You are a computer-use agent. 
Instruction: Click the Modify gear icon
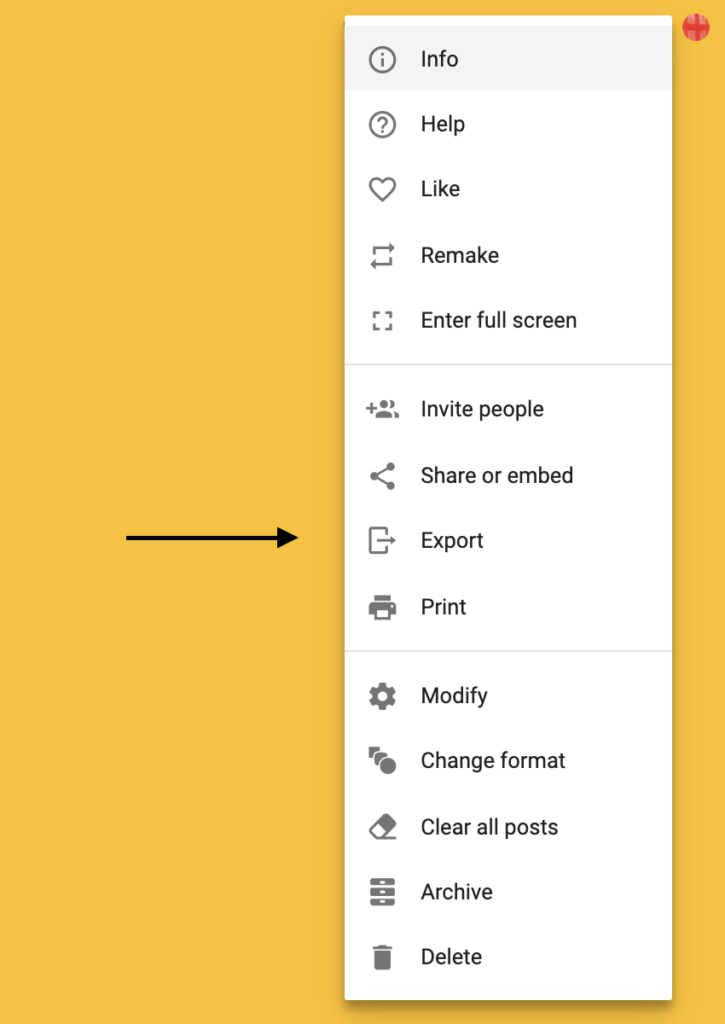[382, 696]
